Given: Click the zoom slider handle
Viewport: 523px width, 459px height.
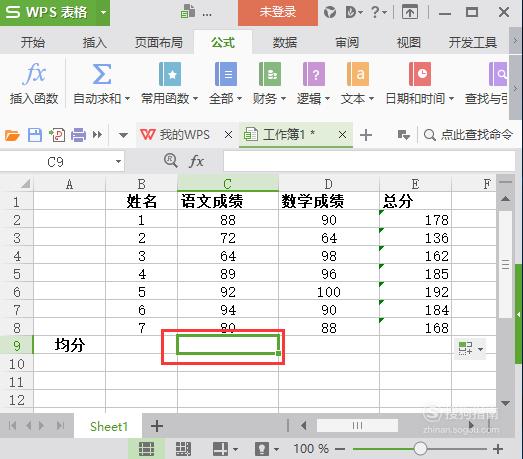Looking at the screenshot, I should click(x=420, y=449).
